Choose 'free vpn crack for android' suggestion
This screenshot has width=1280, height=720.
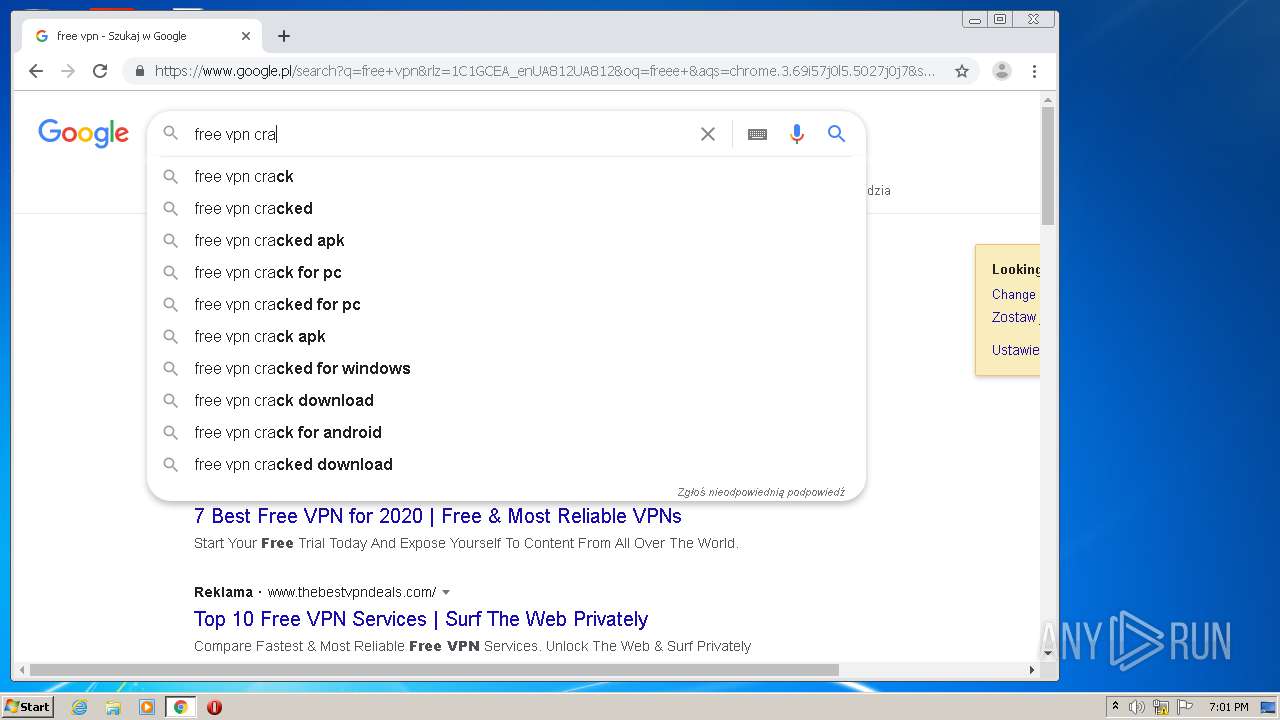click(506, 432)
